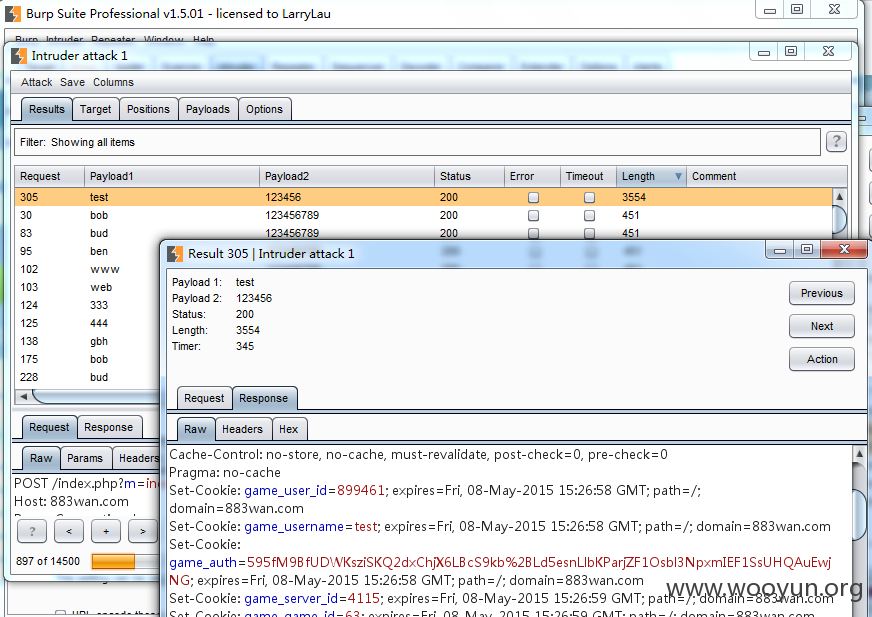The image size is (872, 617).
Task: Select Response tab in Result 305 window
Action: [x=264, y=398]
